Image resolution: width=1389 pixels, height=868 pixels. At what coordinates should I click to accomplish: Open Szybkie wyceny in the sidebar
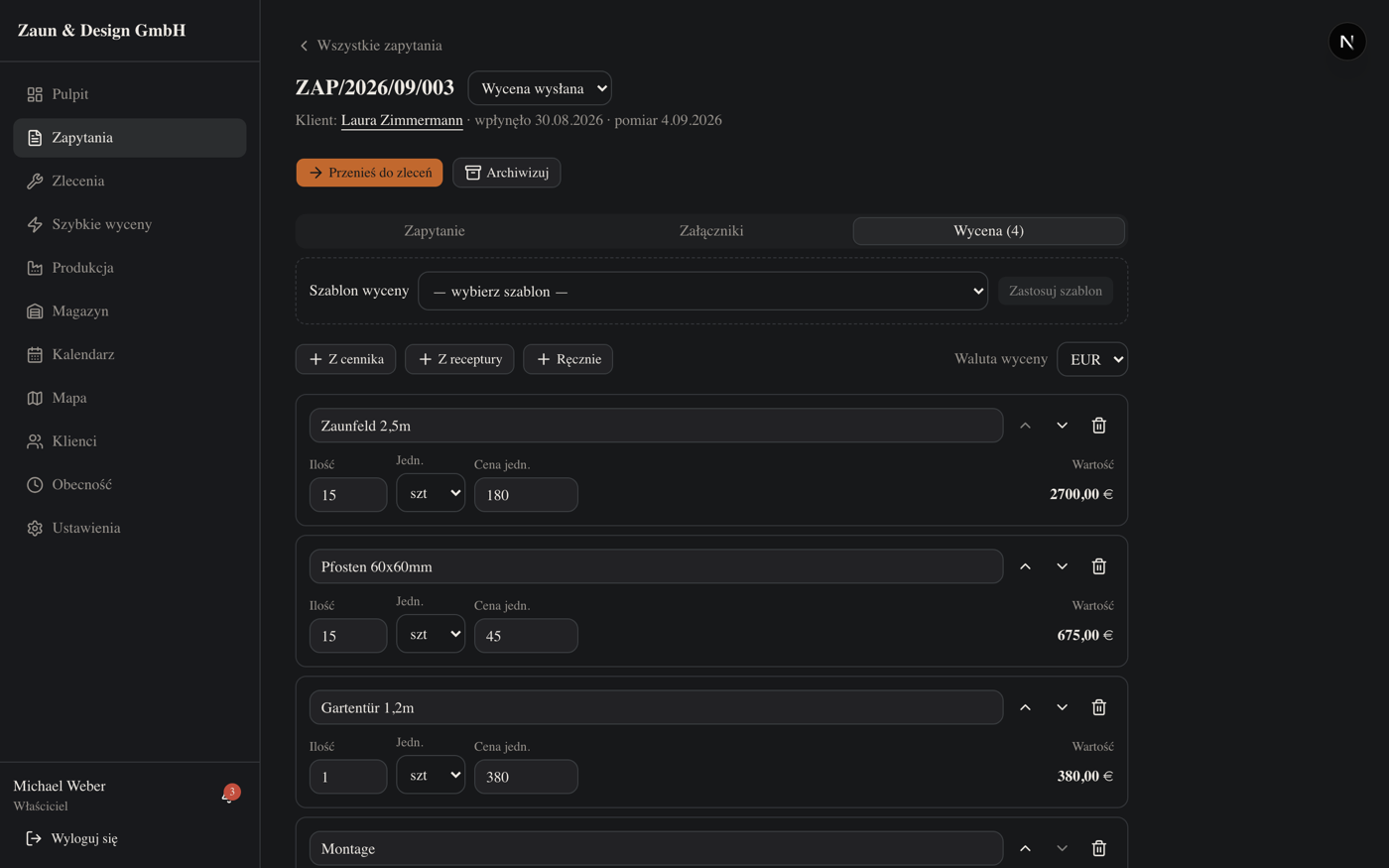tap(130, 225)
